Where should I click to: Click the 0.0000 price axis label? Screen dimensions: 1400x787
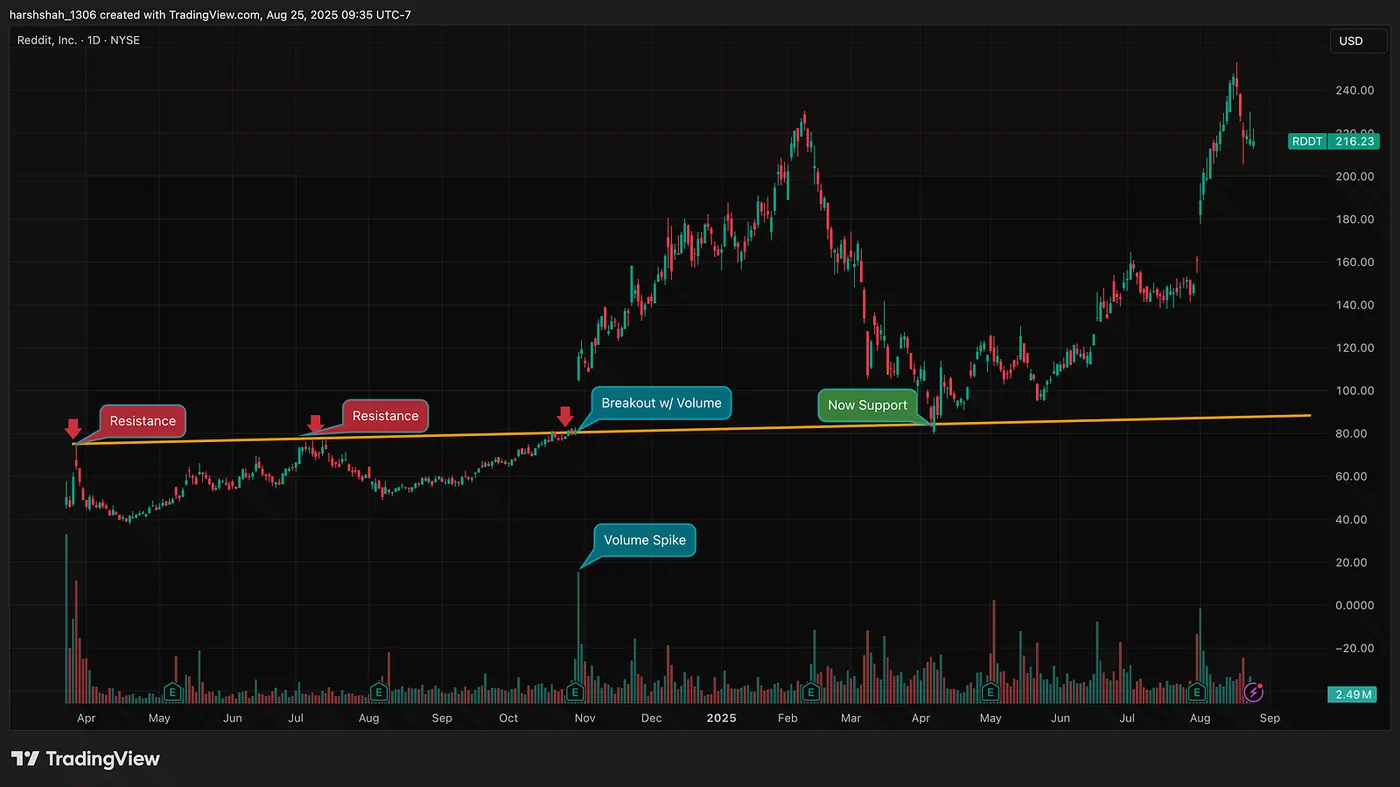[1353, 605]
